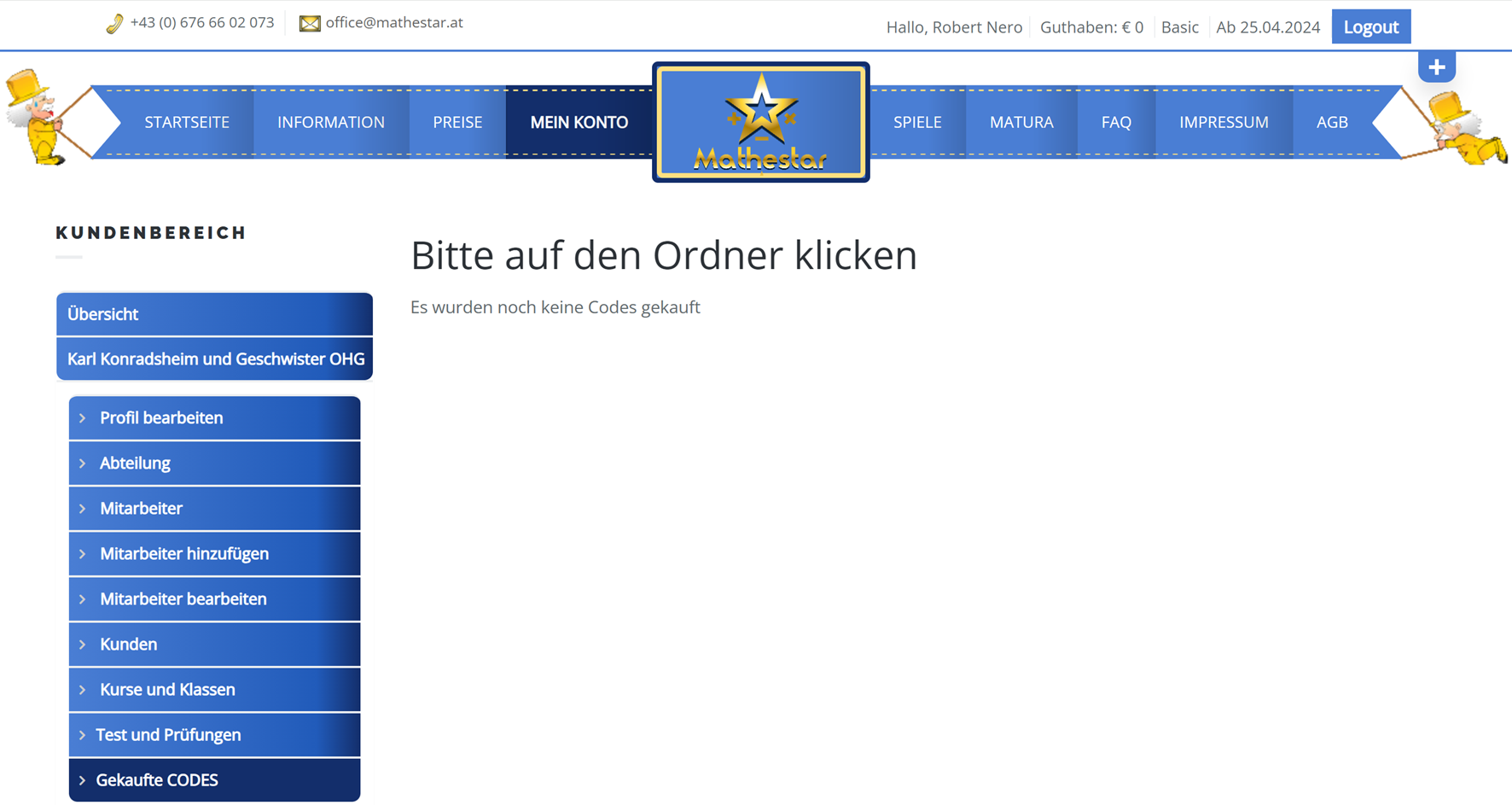The height and width of the screenshot is (805, 1512).
Task: Click the office@mathestar.at email link
Action: tap(394, 23)
